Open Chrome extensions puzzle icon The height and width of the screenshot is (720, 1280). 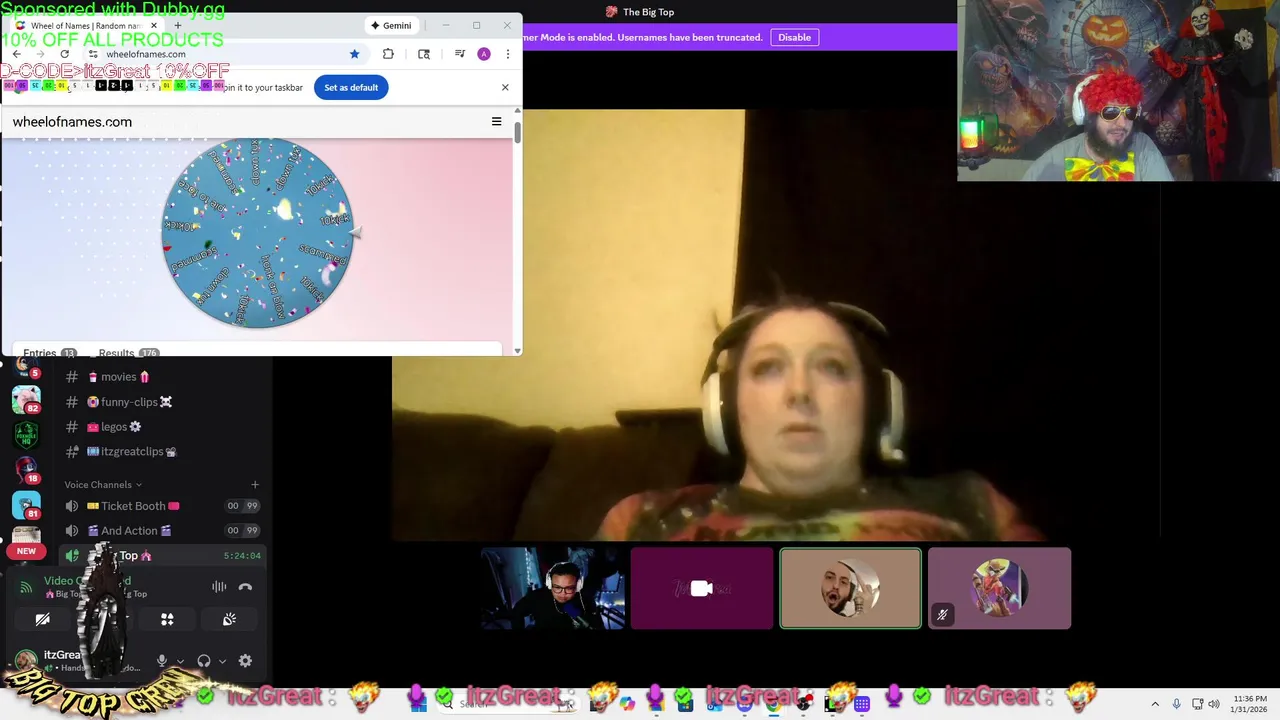pos(388,54)
